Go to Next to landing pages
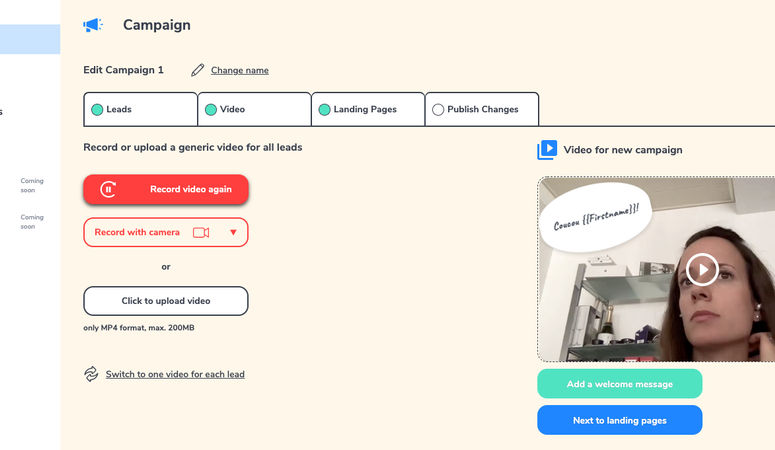The width and height of the screenshot is (775, 450). 619,420
